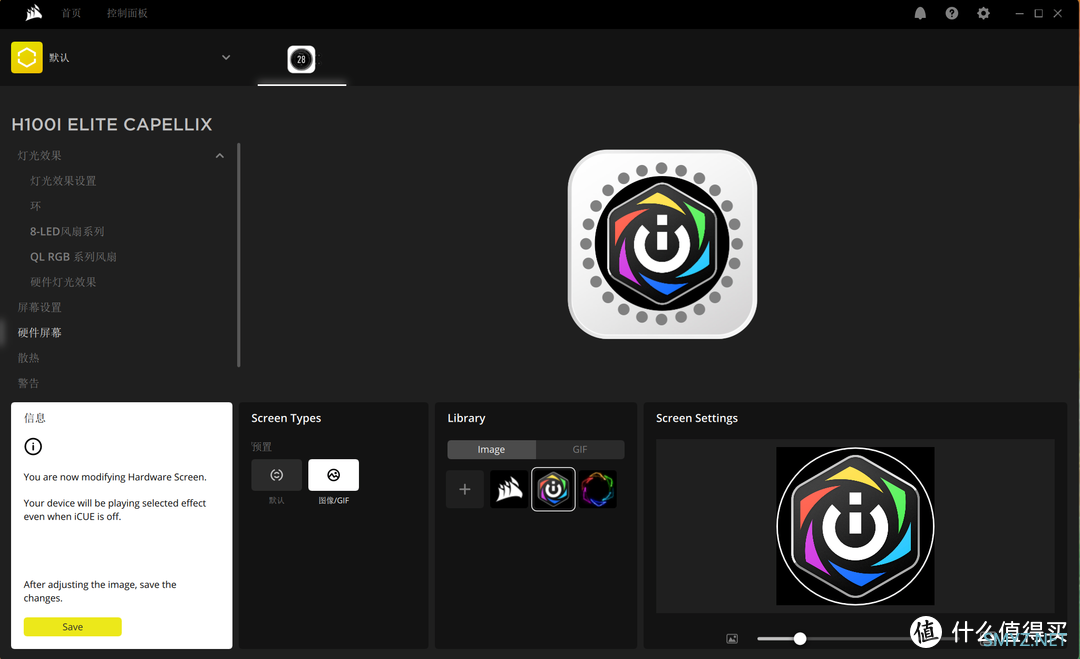Select the H100i cooler device tab icon

301,59
